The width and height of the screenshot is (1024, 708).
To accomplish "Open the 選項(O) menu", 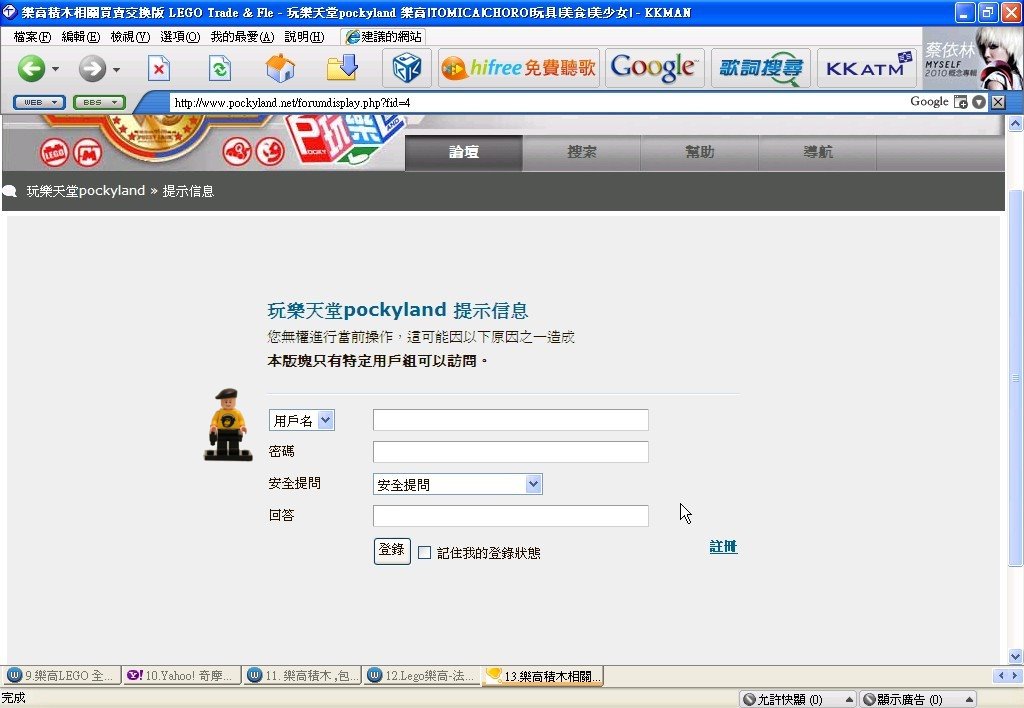I will pos(180,37).
